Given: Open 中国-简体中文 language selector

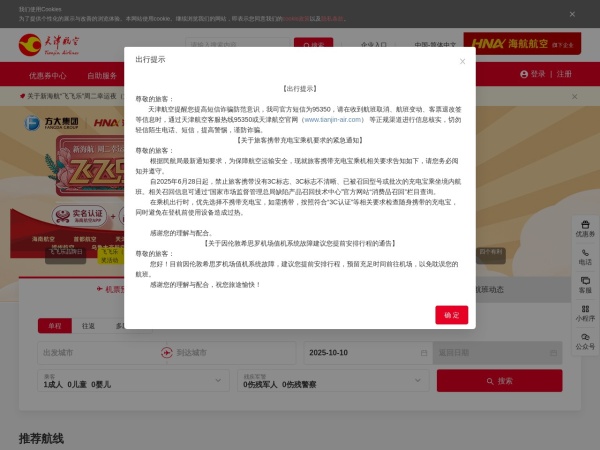Looking at the screenshot, I should [435, 44].
